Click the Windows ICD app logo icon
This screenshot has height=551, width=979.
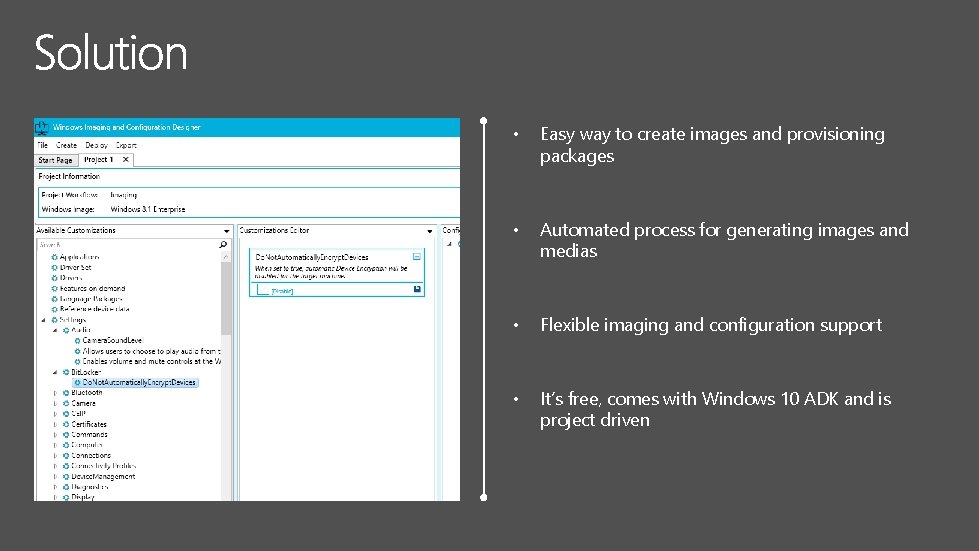tap(42, 127)
